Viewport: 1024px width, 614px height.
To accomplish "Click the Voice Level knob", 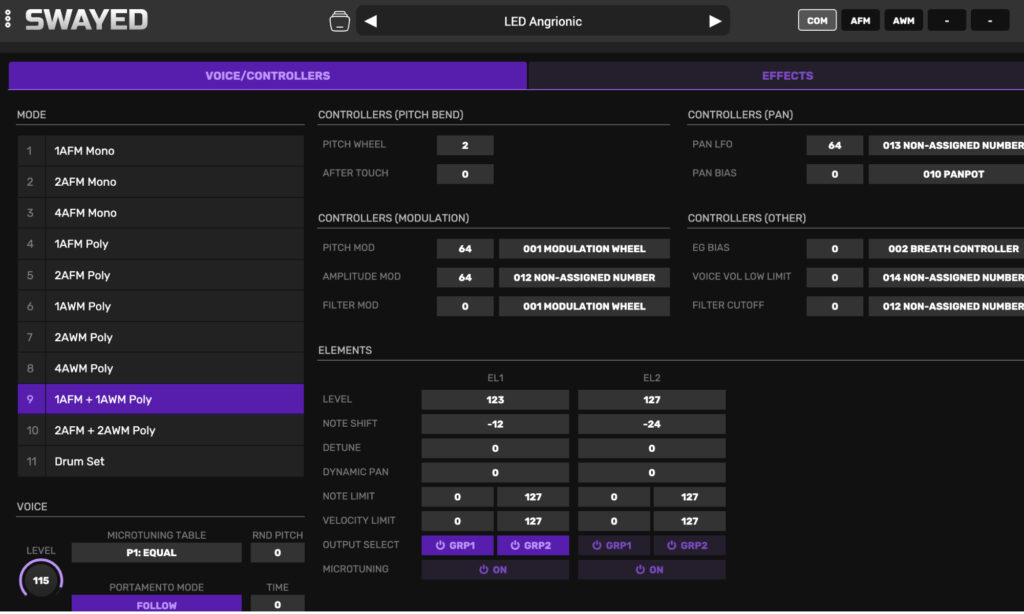I will (x=41, y=580).
